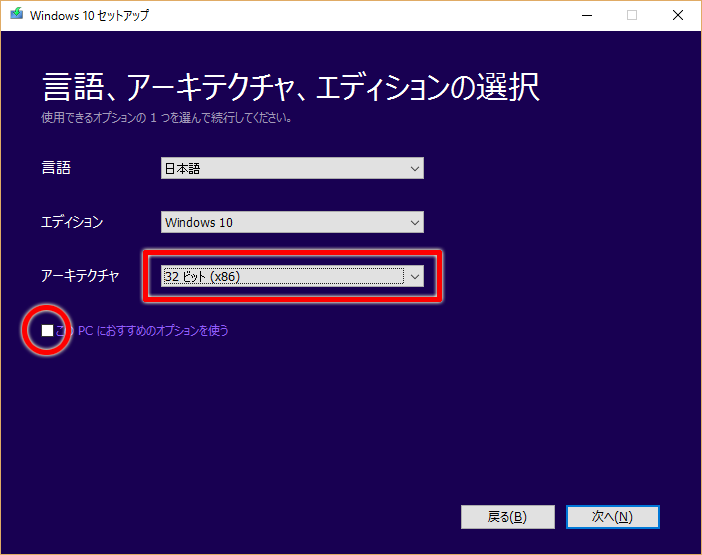Screen dimensions: 702x555
Task: Check the この PC におすすめのオプションを使う checkbox
Action: (47, 330)
